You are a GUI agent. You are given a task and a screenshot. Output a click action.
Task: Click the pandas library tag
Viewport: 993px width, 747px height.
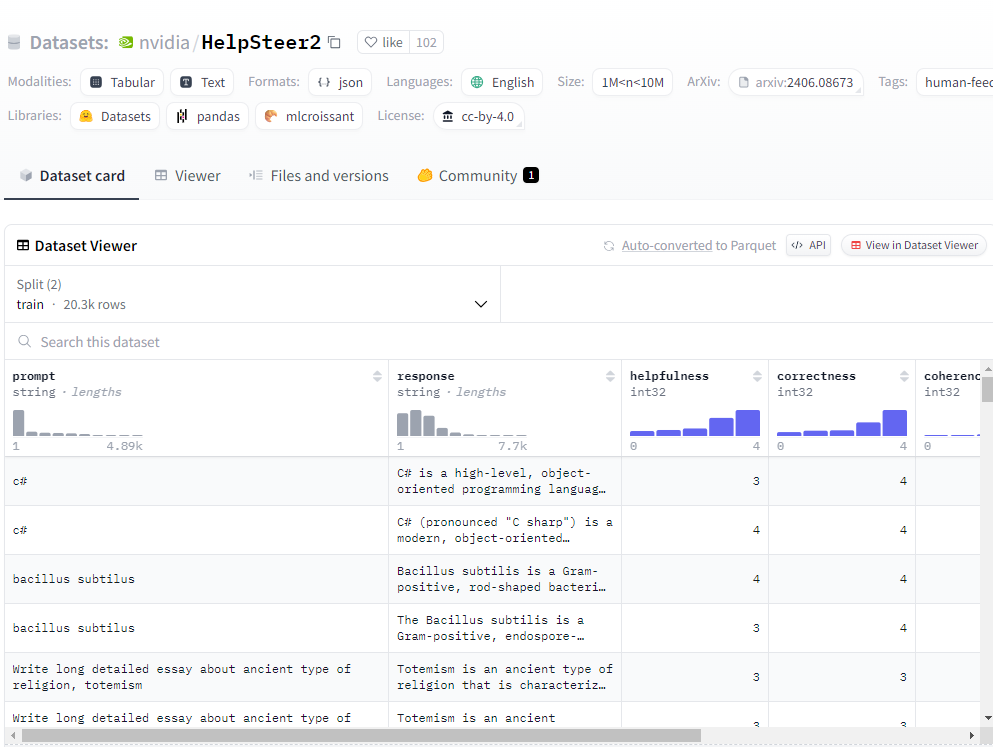pyautogui.click(x=208, y=116)
